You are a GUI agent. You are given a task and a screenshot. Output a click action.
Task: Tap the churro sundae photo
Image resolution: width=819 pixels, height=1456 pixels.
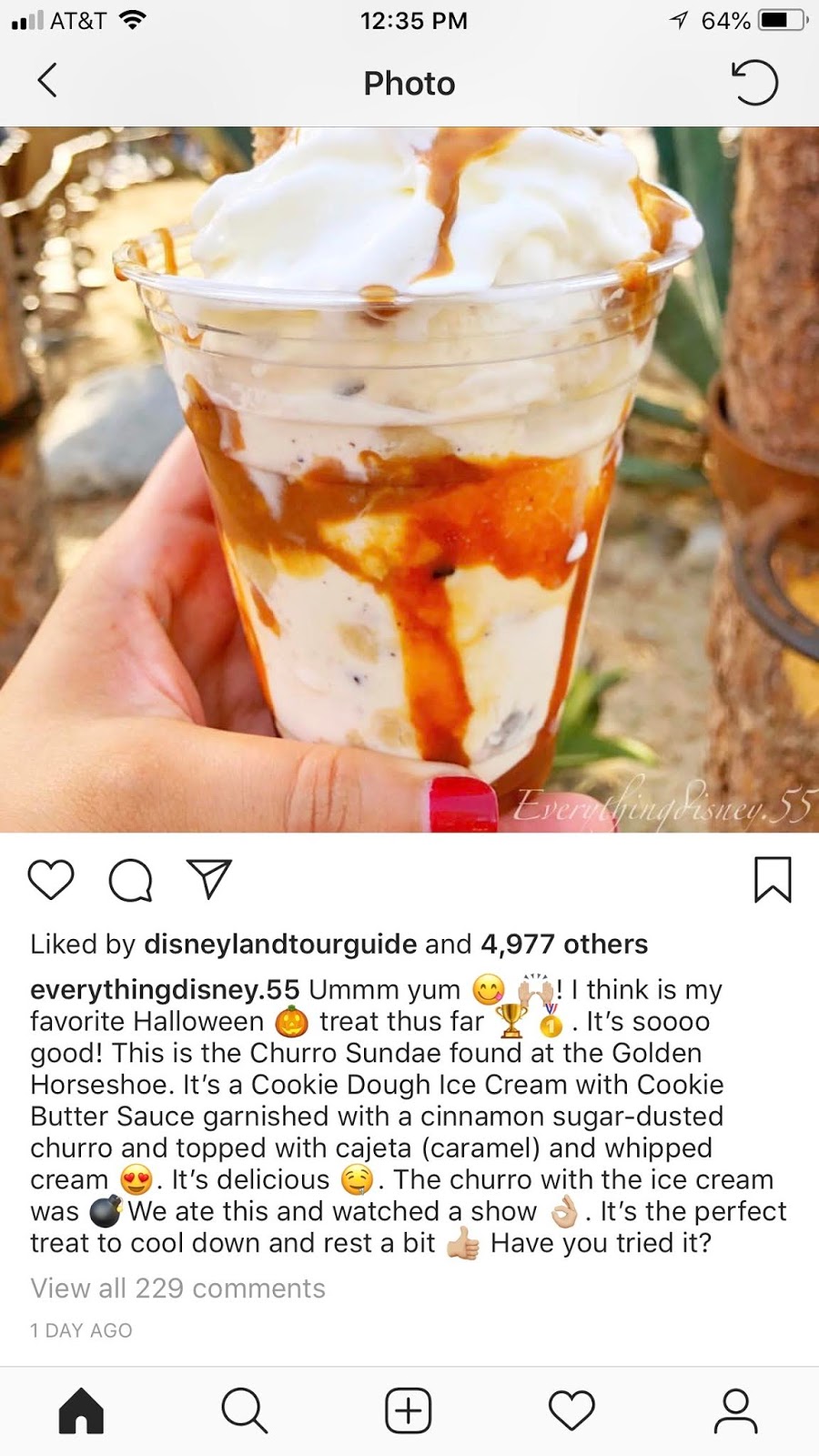(x=409, y=480)
